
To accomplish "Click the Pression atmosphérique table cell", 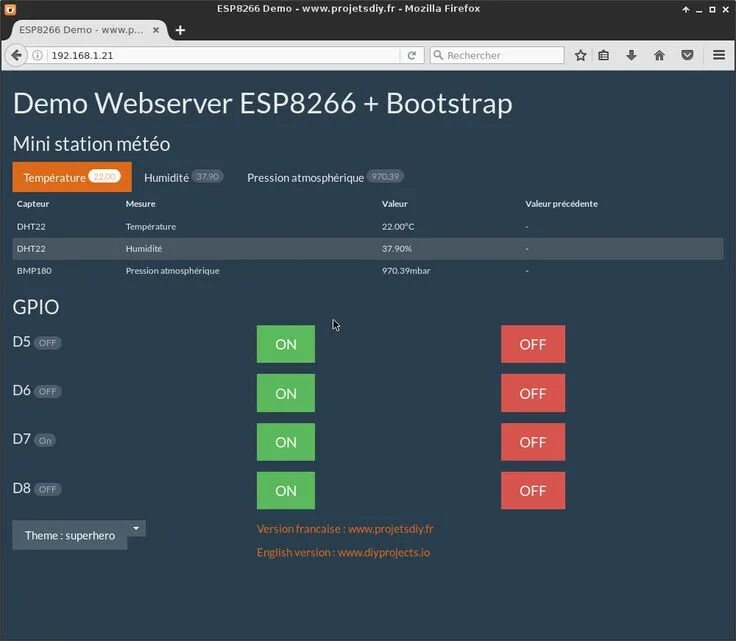I will click(172, 271).
